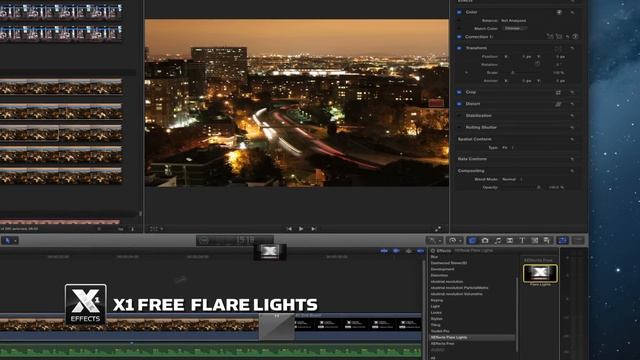
Task: Turn the Rotation dial control
Action: (x=538, y=64)
